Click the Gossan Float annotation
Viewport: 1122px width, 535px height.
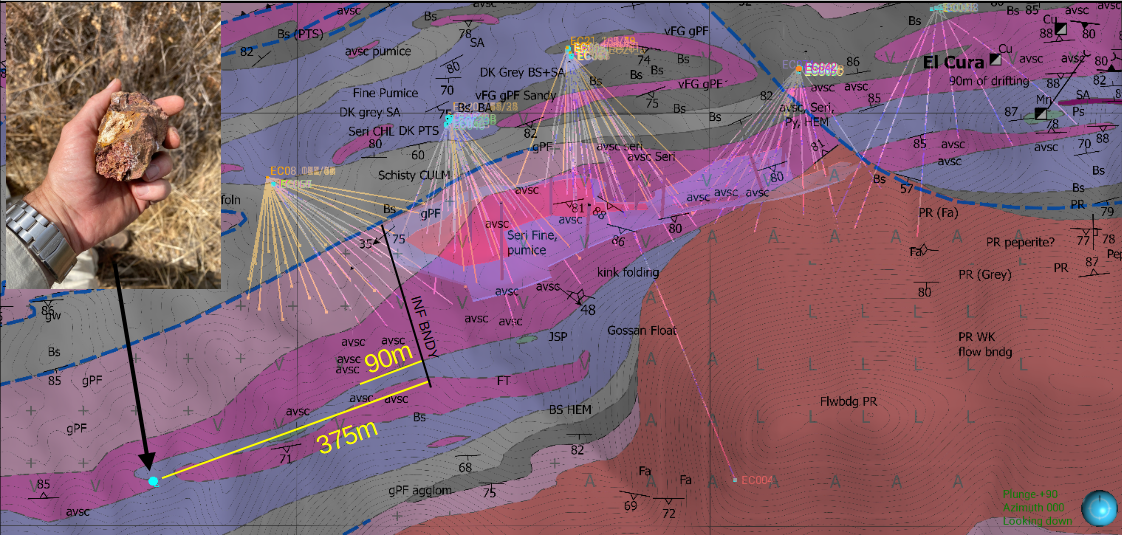point(629,330)
